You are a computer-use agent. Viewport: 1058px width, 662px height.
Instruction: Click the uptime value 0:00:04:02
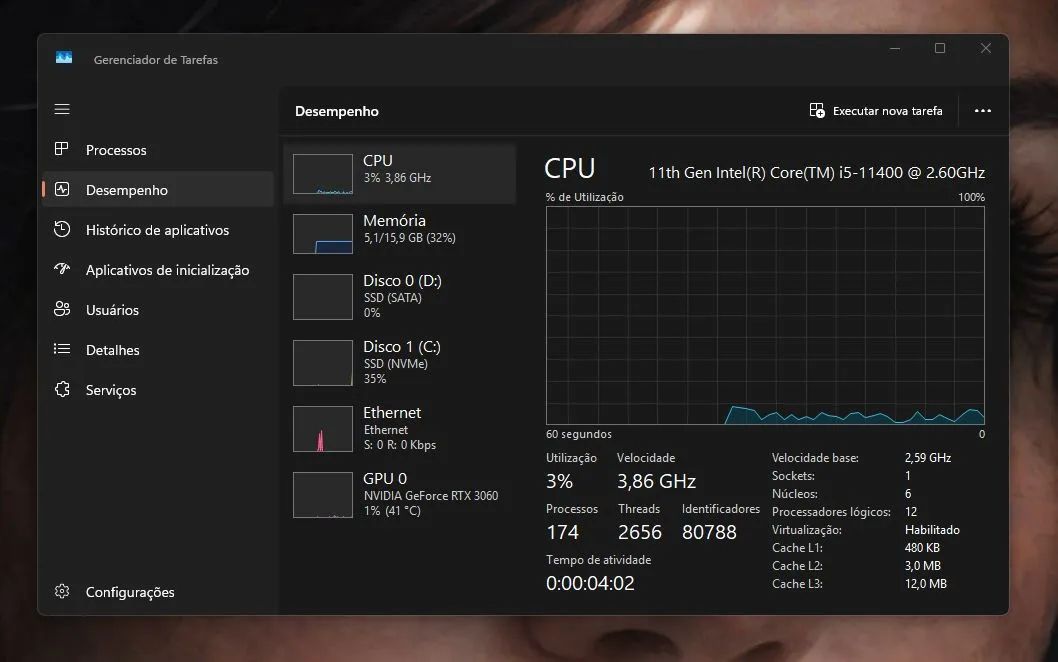[590, 583]
